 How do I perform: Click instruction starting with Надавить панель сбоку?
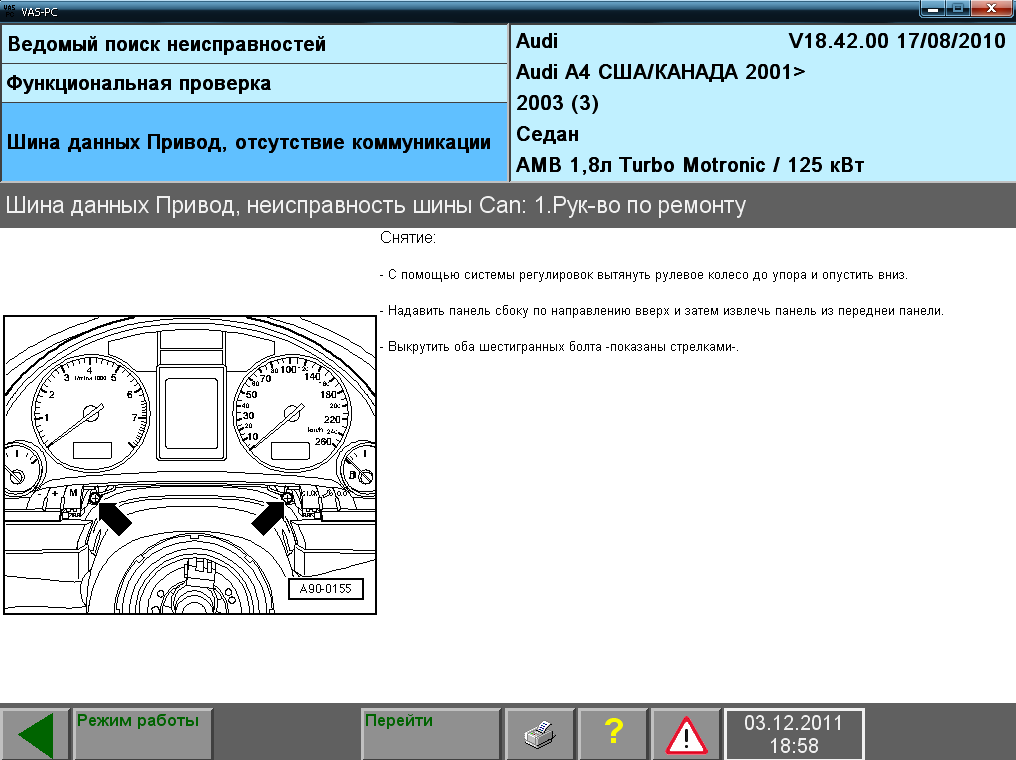point(662,311)
